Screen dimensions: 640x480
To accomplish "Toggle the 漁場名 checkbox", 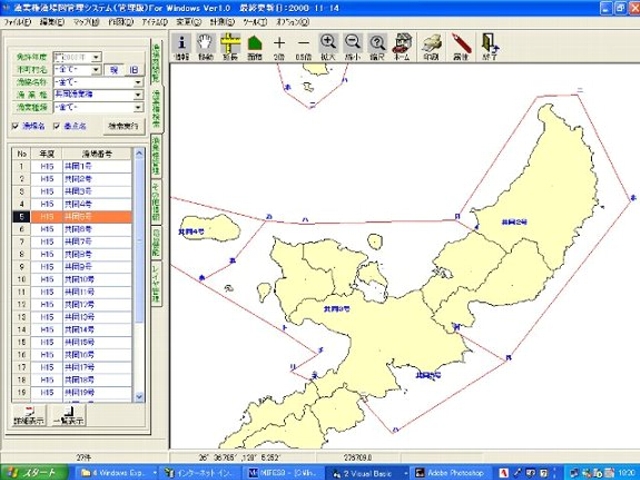I will pyautogui.click(x=15, y=126).
